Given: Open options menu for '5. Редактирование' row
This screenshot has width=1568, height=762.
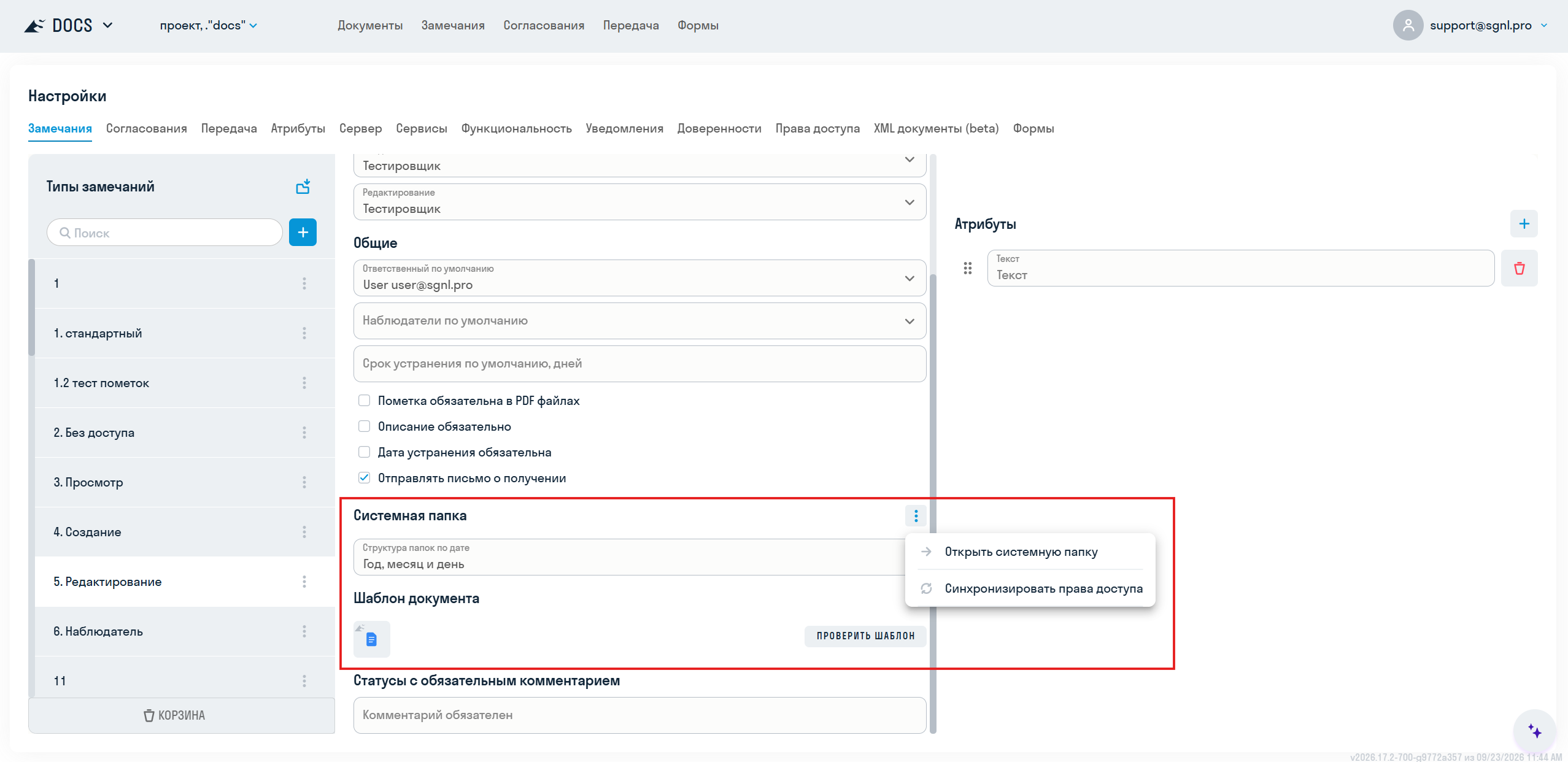Looking at the screenshot, I should [304, 582].
